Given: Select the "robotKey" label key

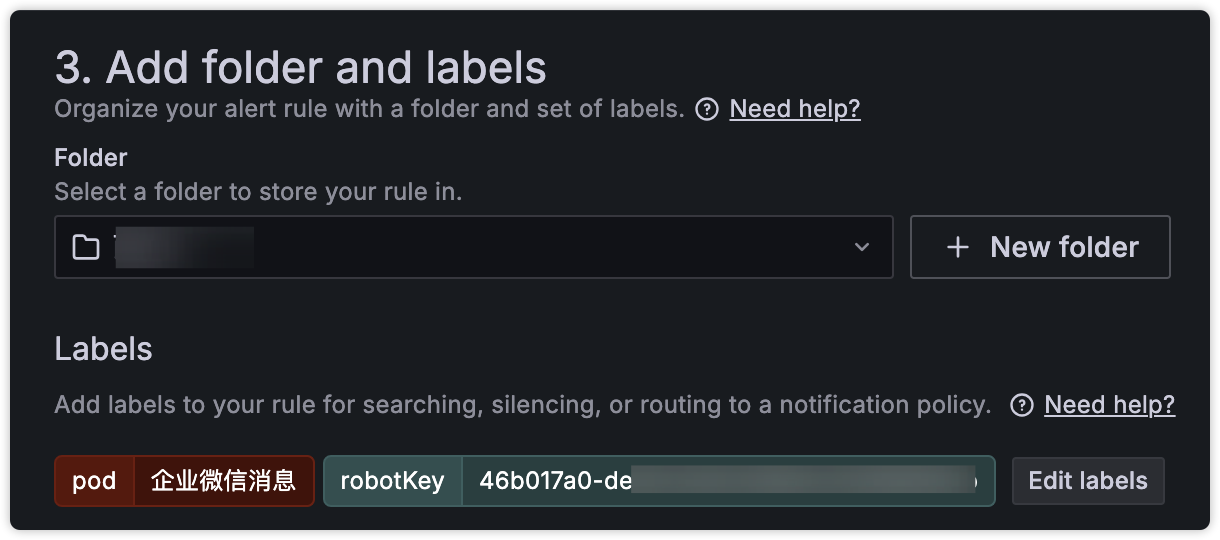Looking at the screenshot, I should coord(392,481).
